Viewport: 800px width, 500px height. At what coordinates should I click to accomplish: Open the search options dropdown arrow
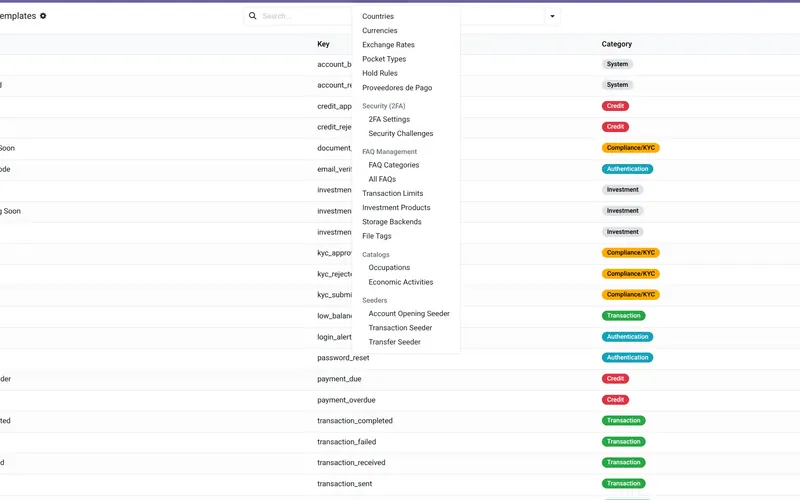(552, 16)
